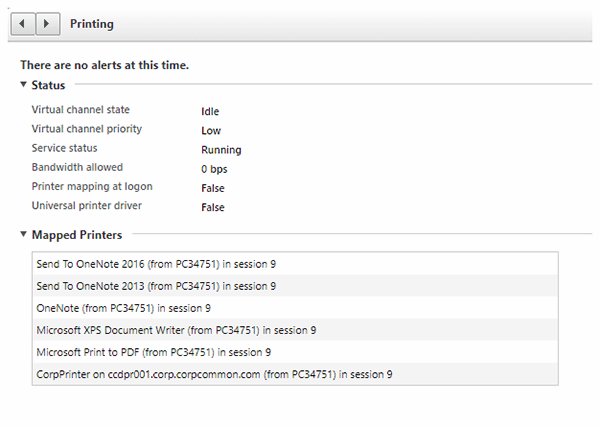The image size is (600, 427).
Task: Collapse the Mapped Printers section
Action: [x=24, y=235]
